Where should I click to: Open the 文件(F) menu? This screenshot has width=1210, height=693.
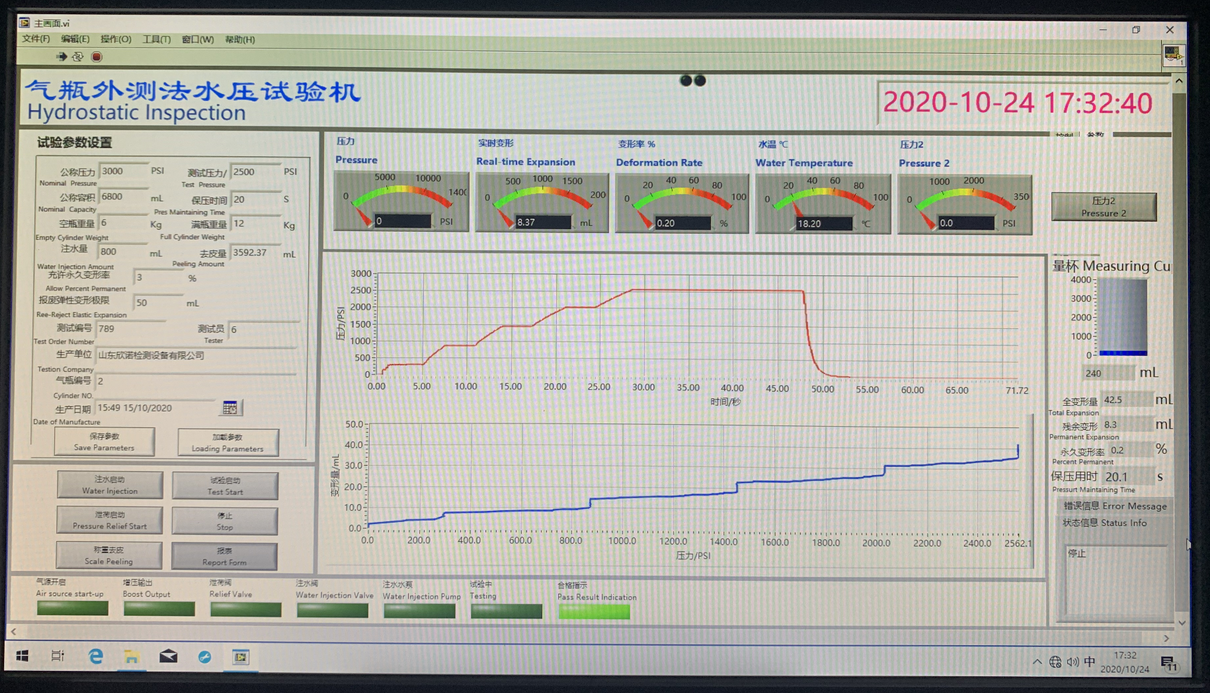click(36, 40)
